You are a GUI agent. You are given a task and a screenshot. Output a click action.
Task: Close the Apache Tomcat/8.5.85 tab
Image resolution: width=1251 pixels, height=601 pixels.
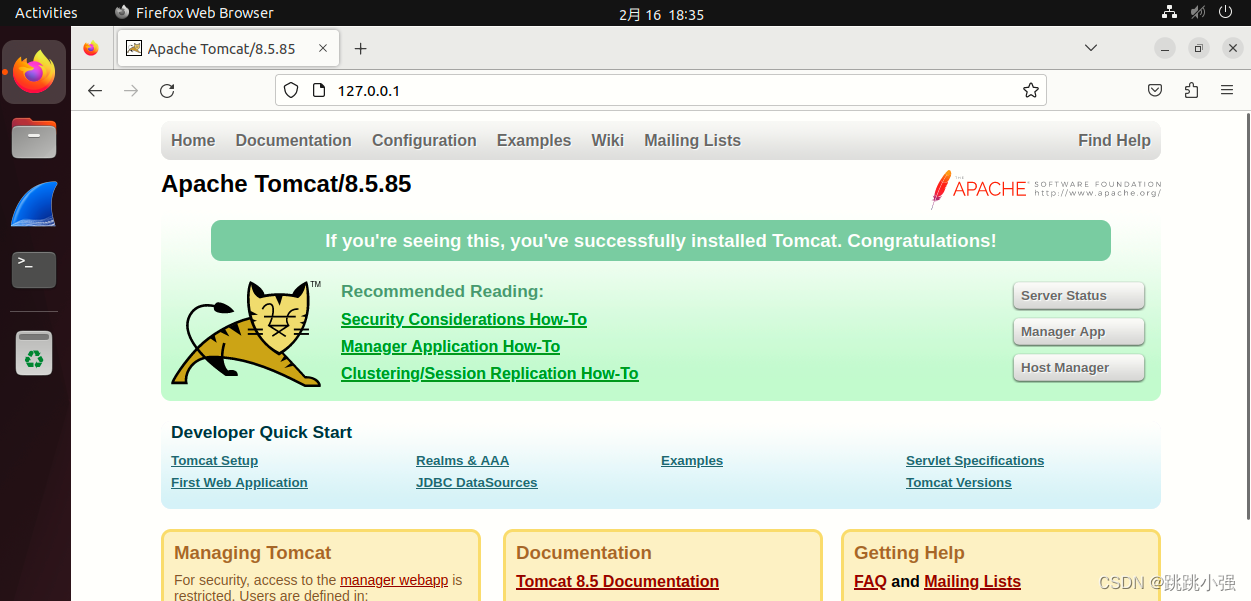[322, 48]
